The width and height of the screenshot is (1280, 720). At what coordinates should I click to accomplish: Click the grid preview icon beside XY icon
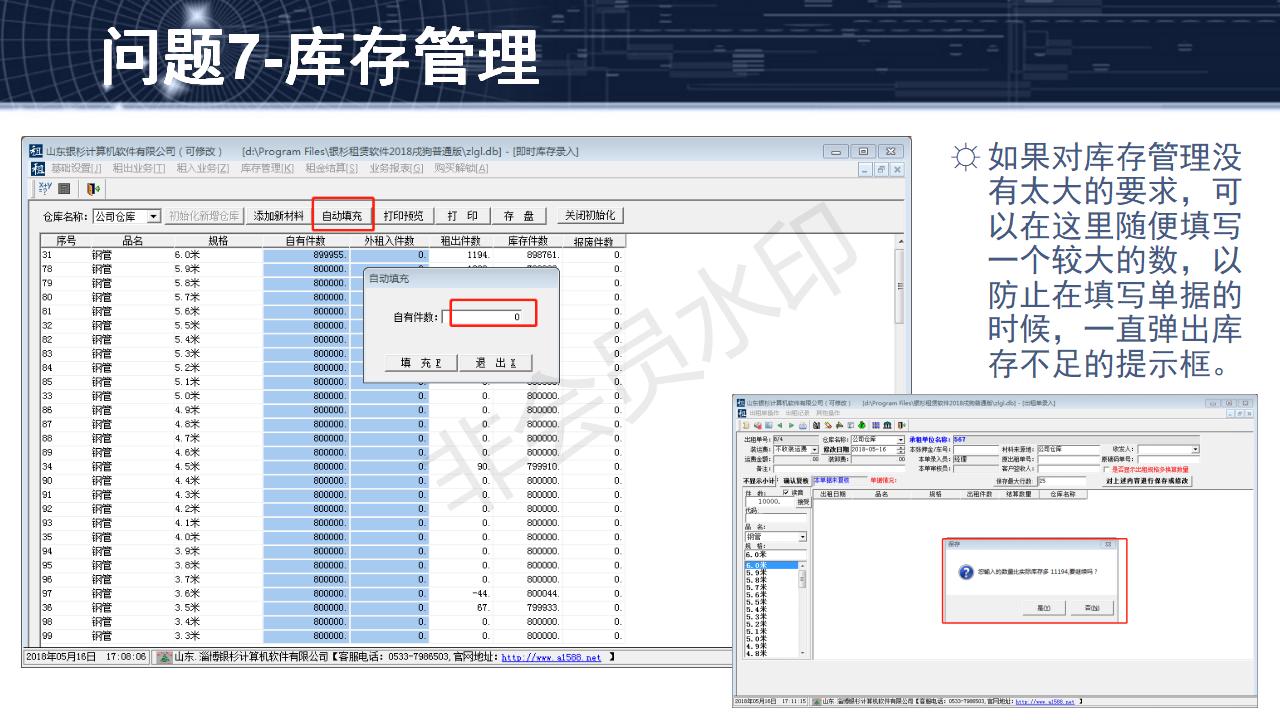click(x=64, y=189)
